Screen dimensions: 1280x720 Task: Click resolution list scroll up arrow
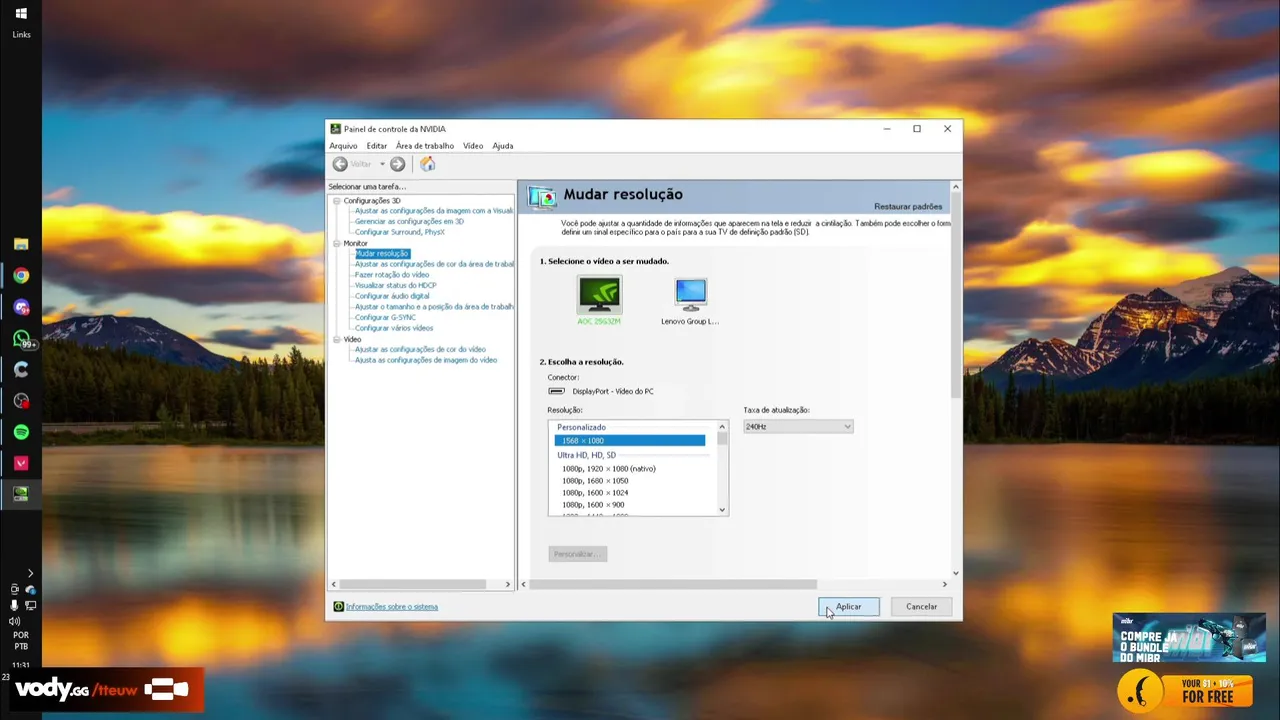coord(722,427)
